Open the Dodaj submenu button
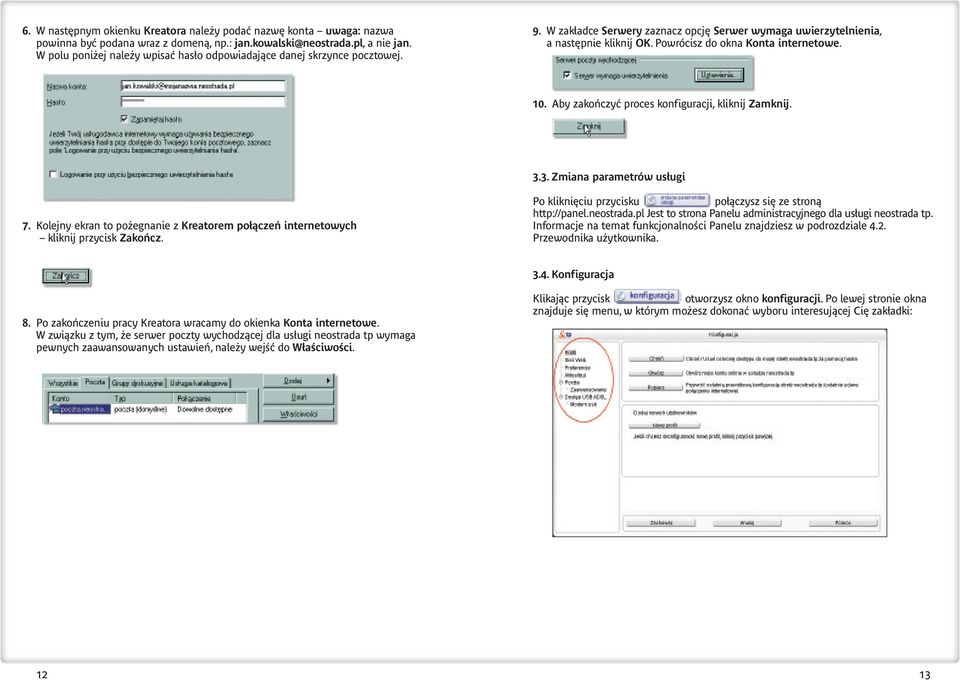The image size is (960, 680). tap(298, 381)
